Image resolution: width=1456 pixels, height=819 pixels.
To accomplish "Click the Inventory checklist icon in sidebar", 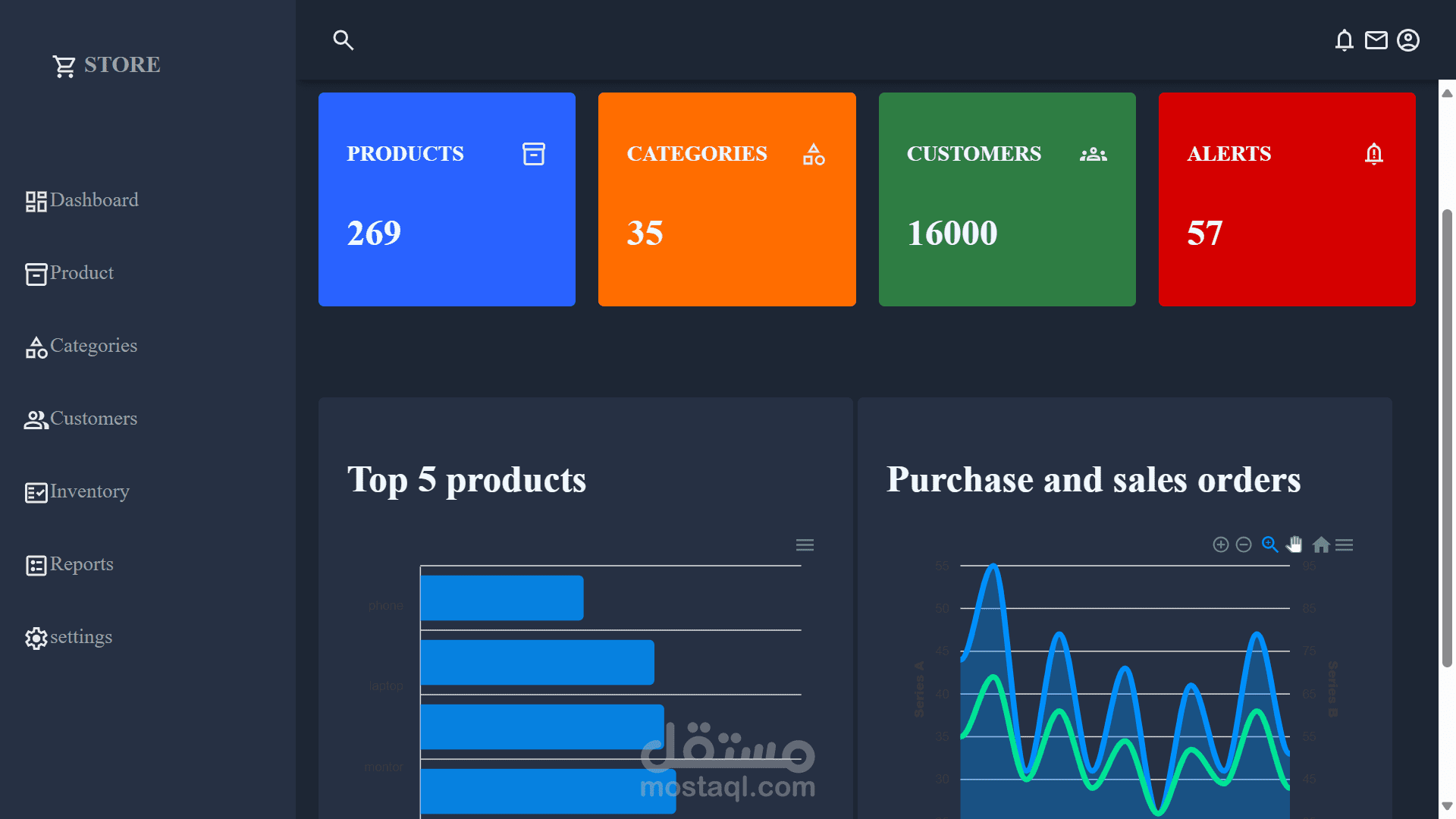I will pyautogui.click(x=36, y=493).
